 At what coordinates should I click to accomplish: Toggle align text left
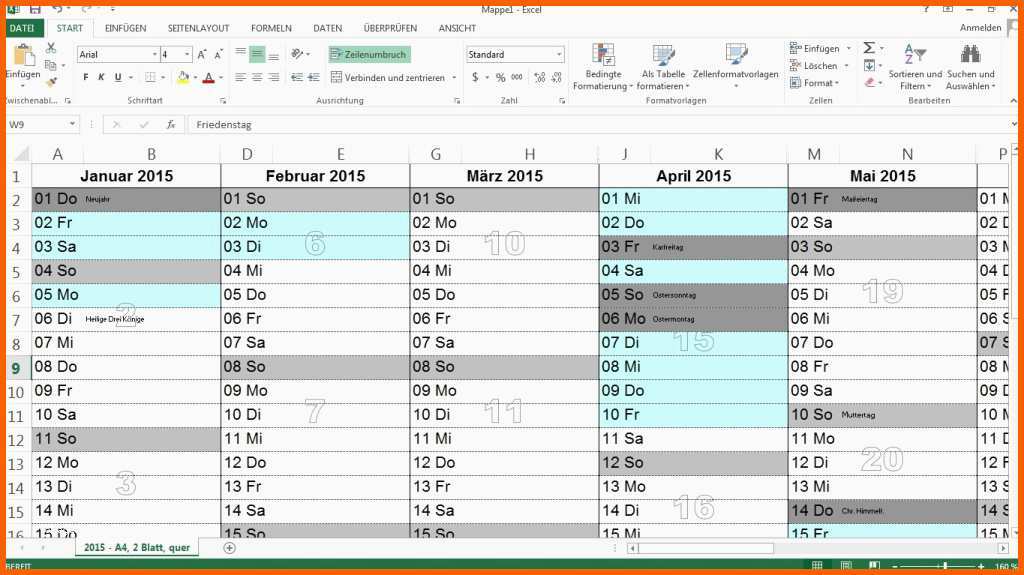pos(240,77)
